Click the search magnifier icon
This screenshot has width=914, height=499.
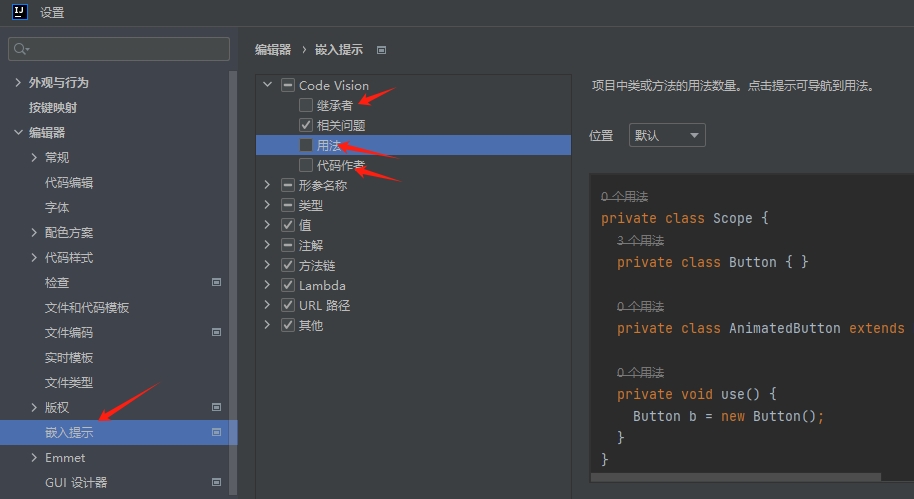pyautogui.click(x=21, y=49)
